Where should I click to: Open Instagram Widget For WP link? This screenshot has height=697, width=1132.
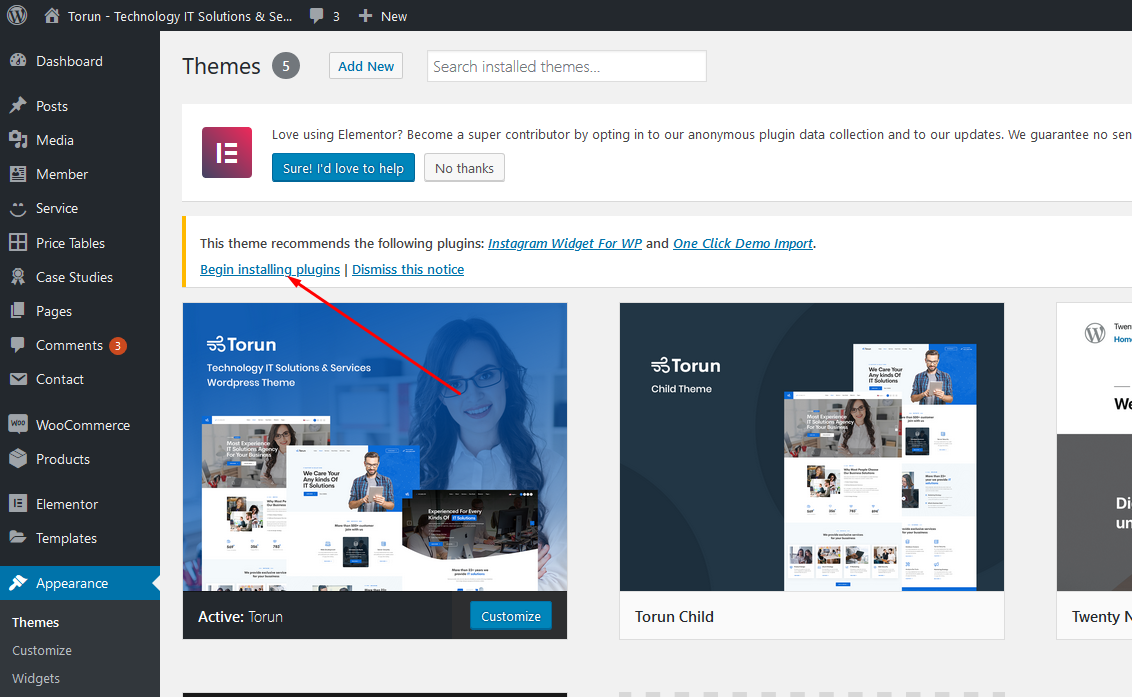[x=565, y=243]
